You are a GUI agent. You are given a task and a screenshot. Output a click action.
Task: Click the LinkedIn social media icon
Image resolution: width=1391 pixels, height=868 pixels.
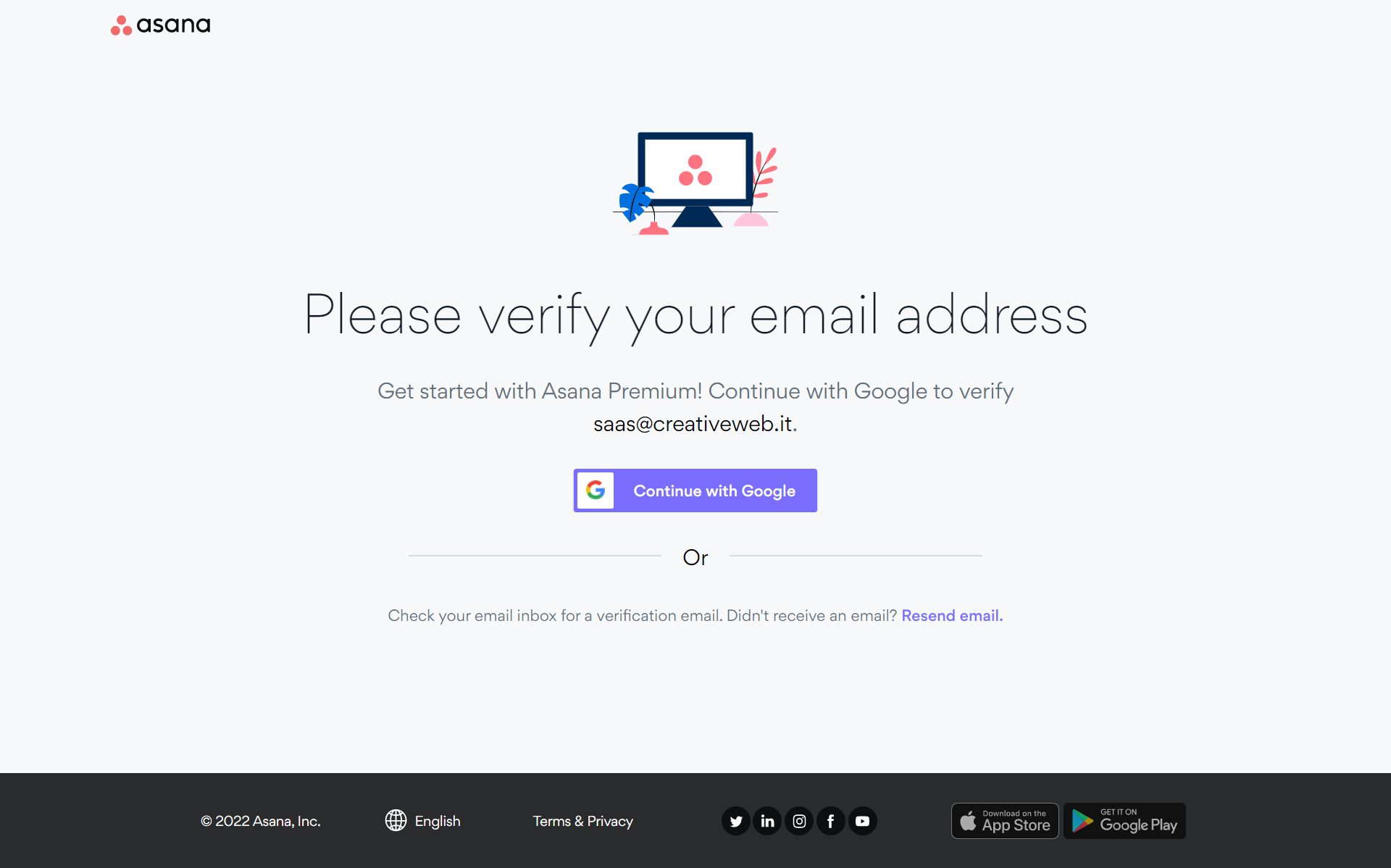[767, 821]
